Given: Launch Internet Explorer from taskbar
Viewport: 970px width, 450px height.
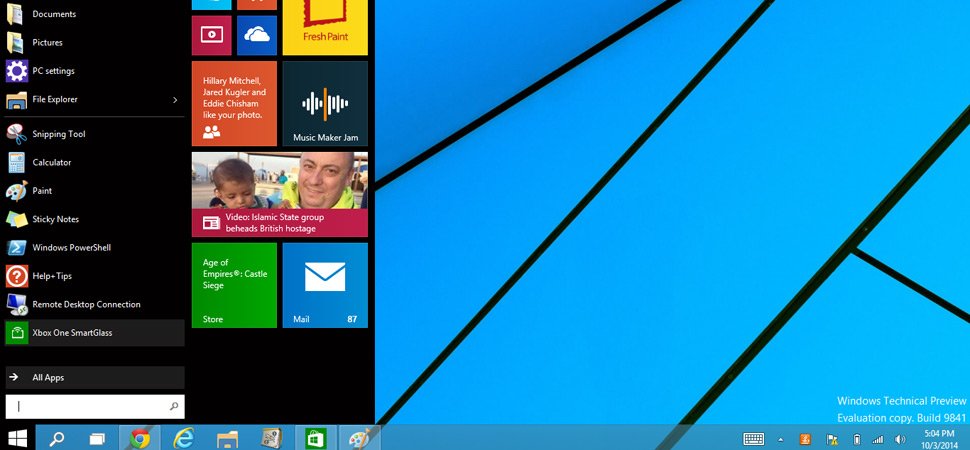Looking at the screenshot, I should 183,438.
